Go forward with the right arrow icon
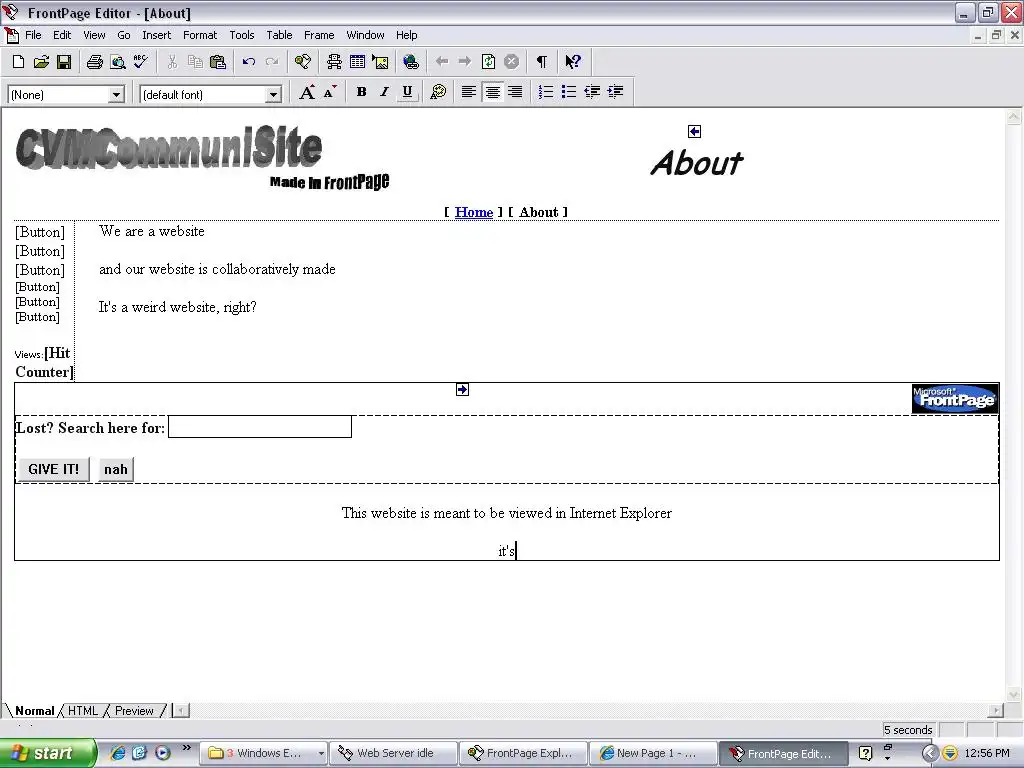Screen dimensions: 1024x768 (465, 62)
